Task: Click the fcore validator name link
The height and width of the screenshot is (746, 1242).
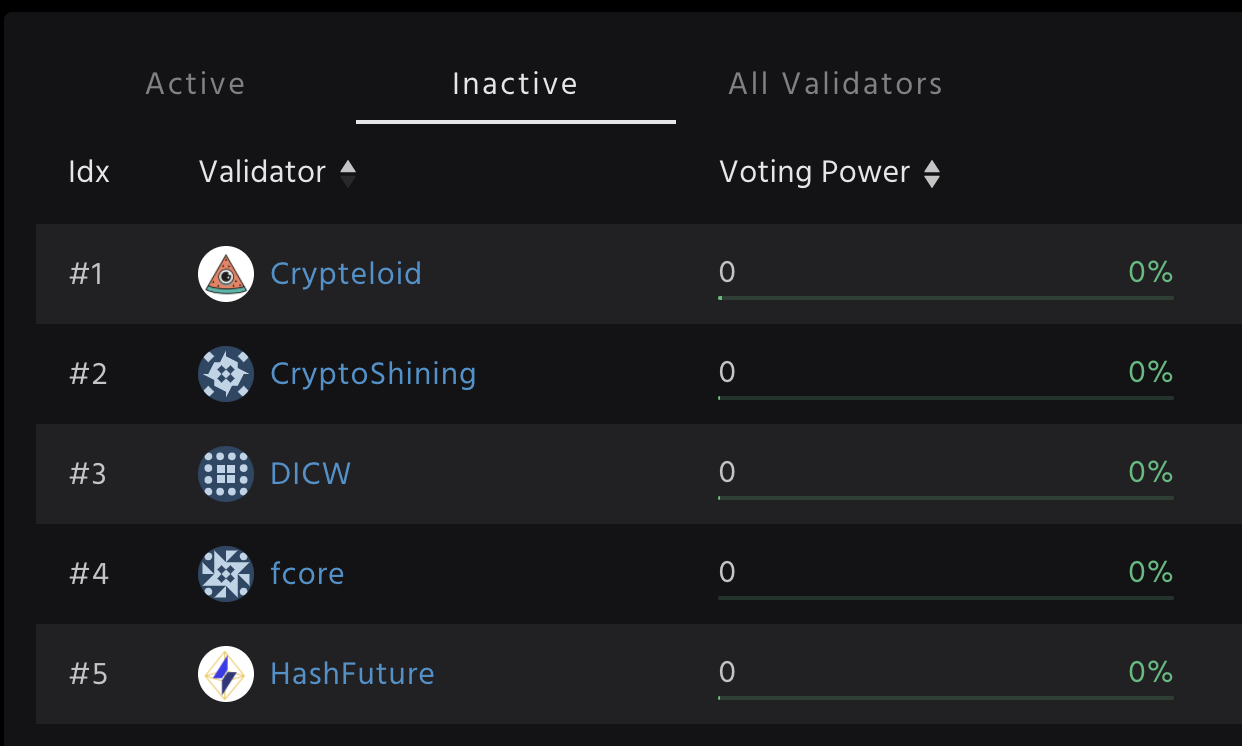Action: (x=307, y=574)
